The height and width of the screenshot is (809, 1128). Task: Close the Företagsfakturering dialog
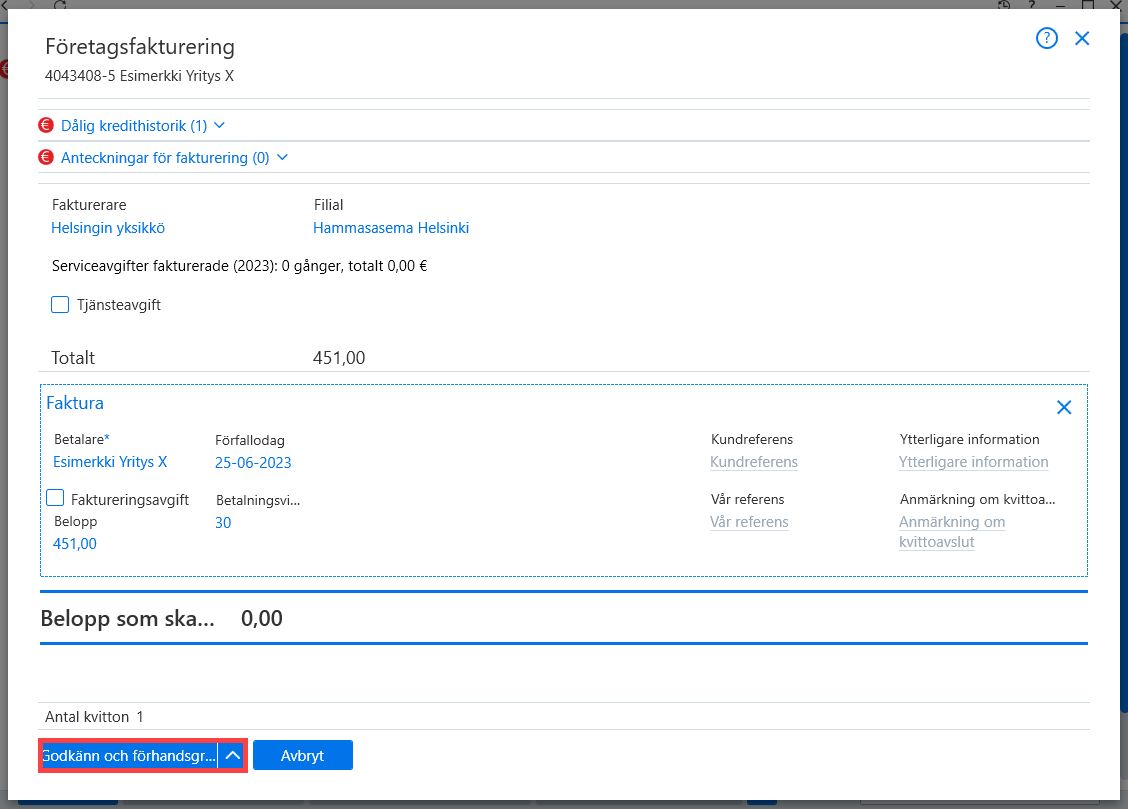point(1082,38)
